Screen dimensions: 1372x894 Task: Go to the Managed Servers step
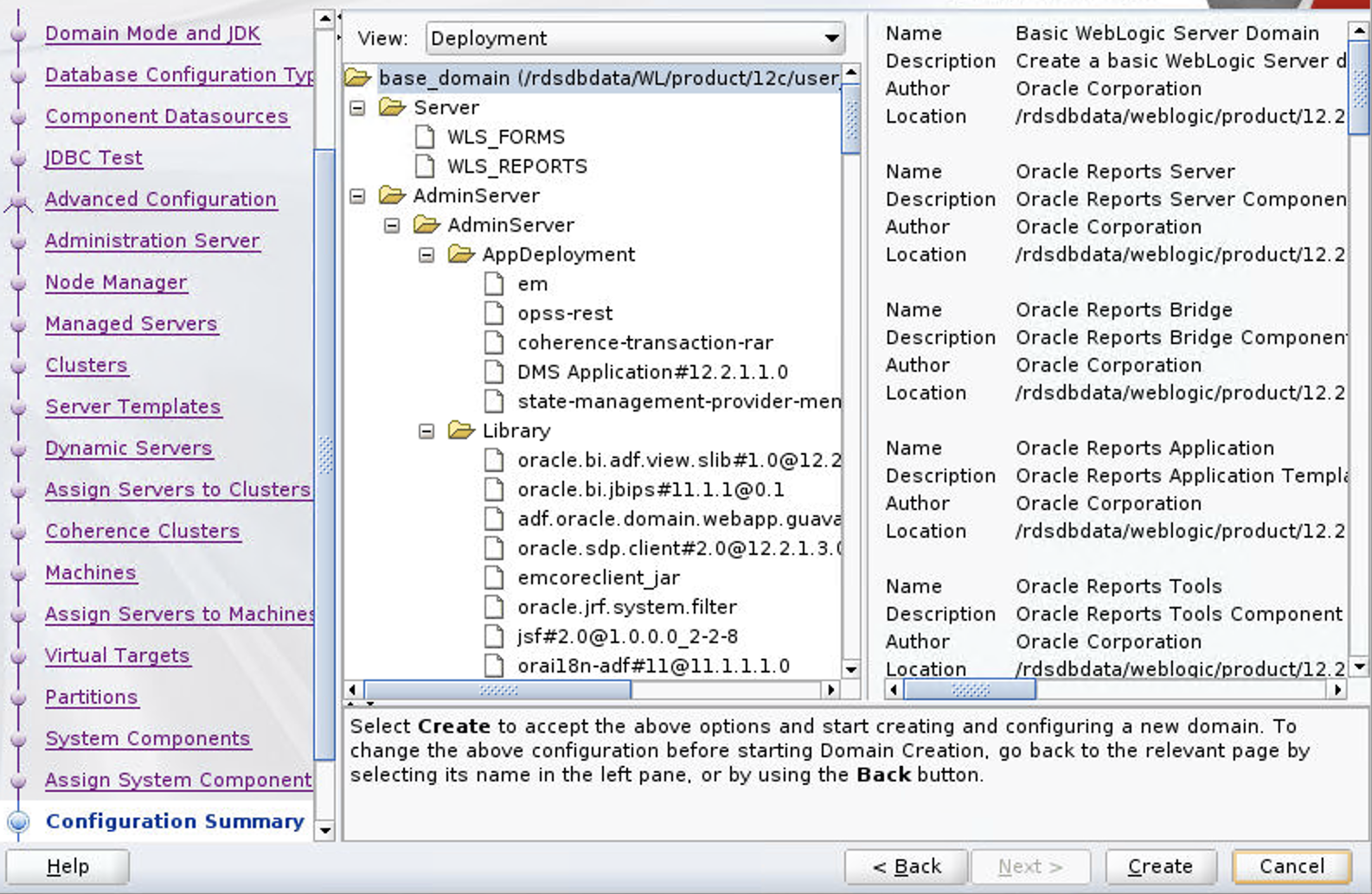(x=131, y=323)
